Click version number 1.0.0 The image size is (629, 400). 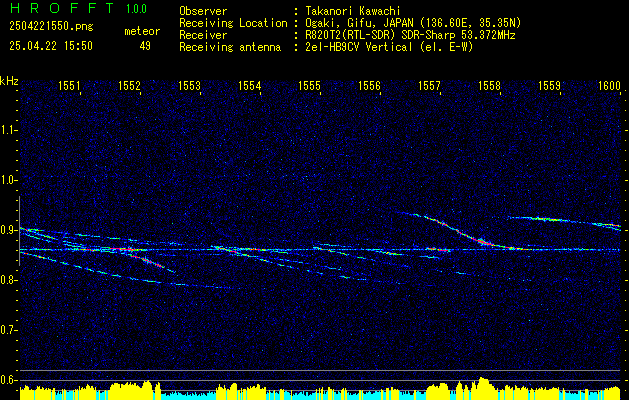[136, 8]
